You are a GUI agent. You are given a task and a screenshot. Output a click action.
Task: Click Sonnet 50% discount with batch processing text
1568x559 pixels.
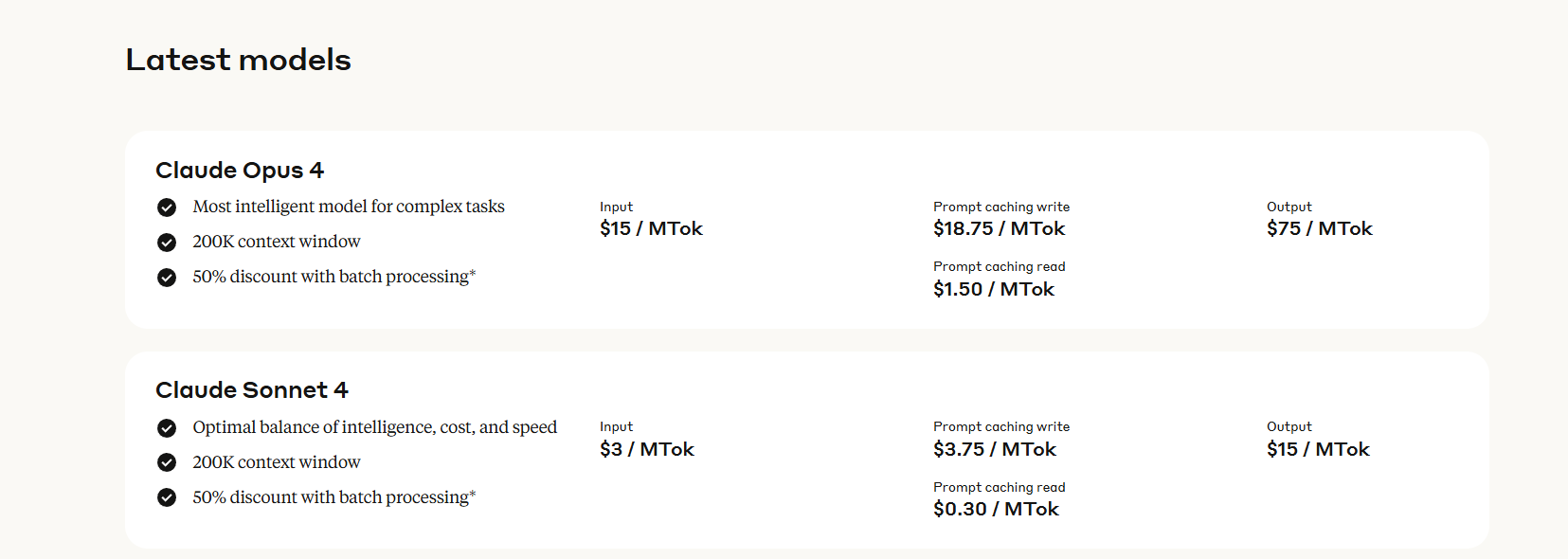[x=334, y=497]
